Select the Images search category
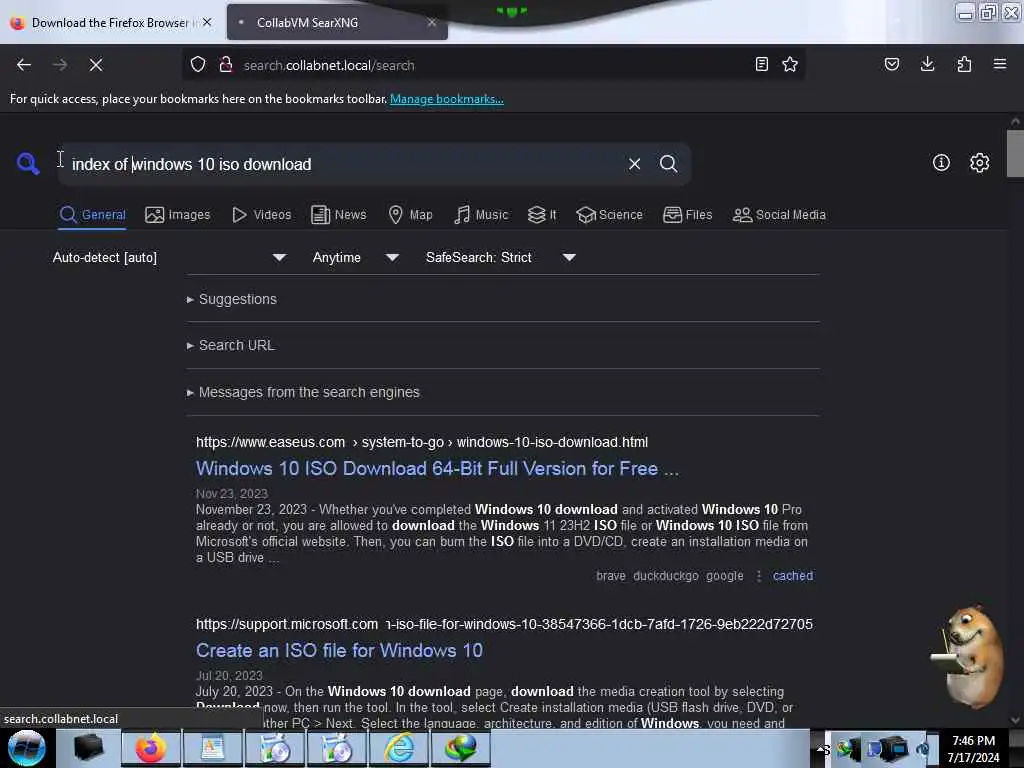1024x768 pixels. [178, 215]
